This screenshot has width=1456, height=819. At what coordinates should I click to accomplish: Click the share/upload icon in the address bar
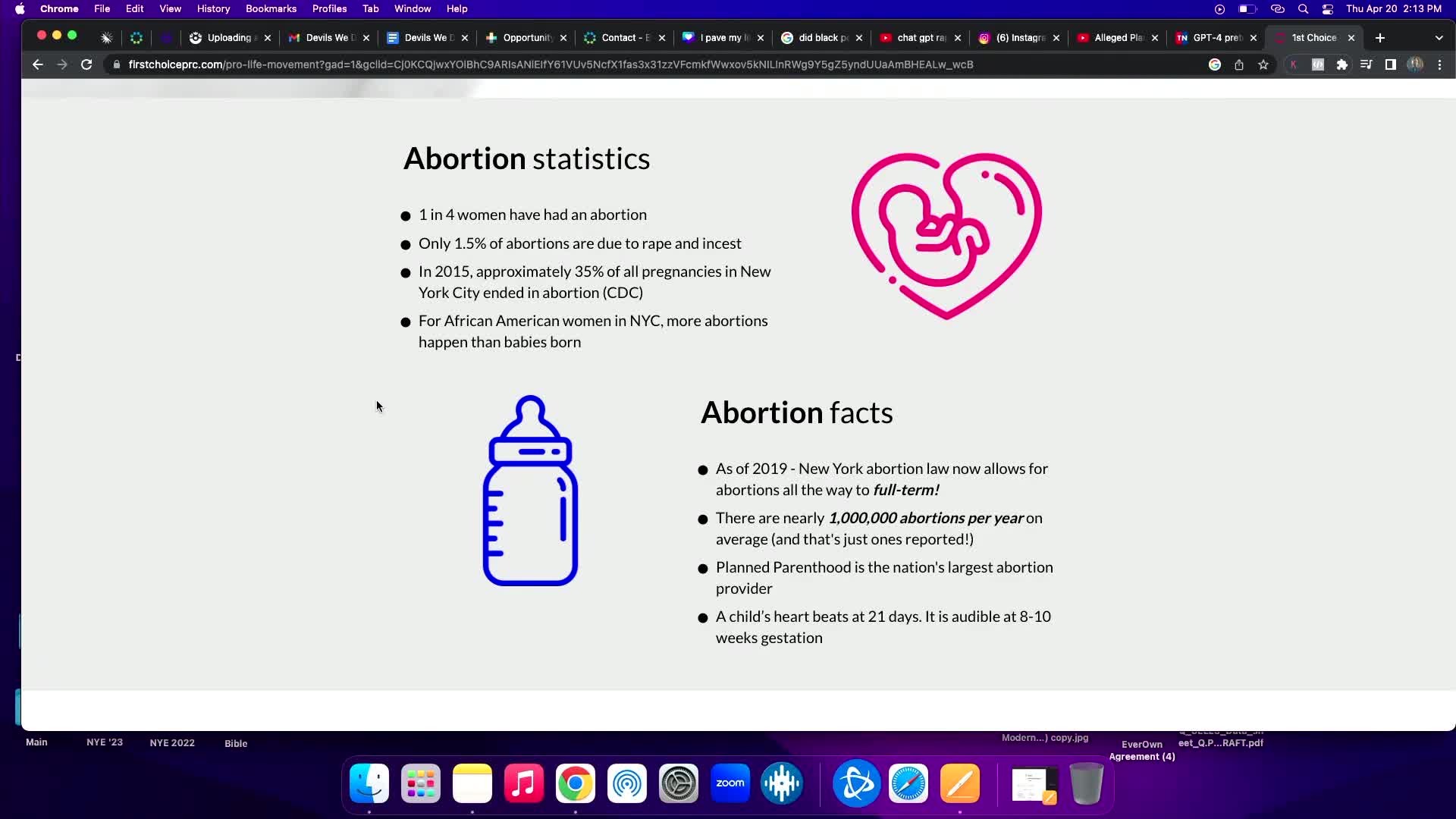1239,65
